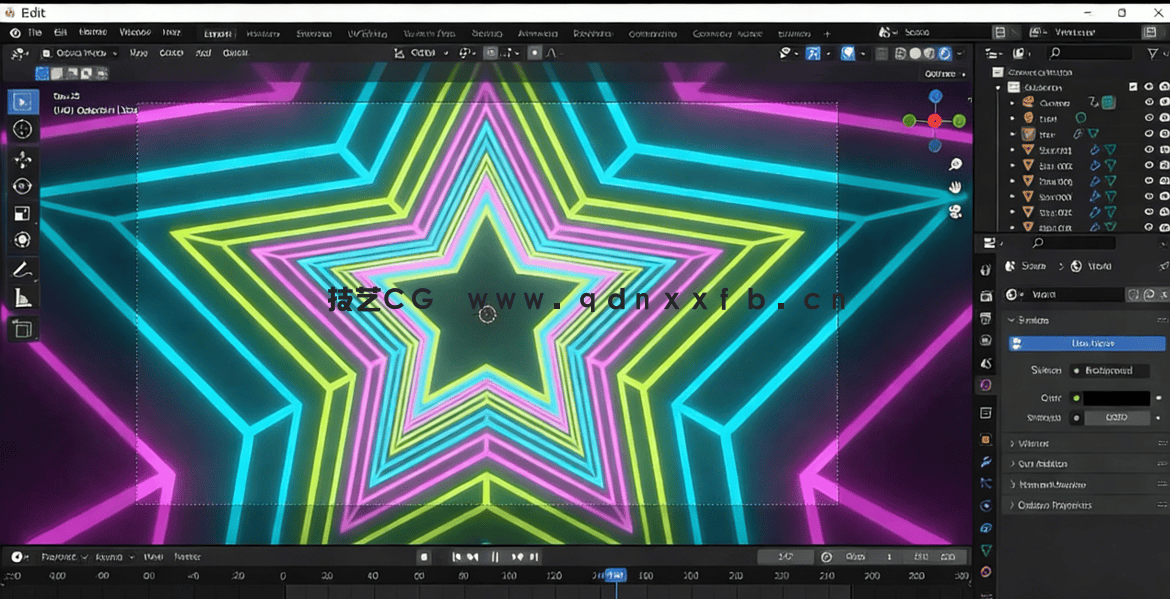Click the hand pan-view icon in viewport
The width and height of the screenshot is (1170, 599).
(955, 187)
